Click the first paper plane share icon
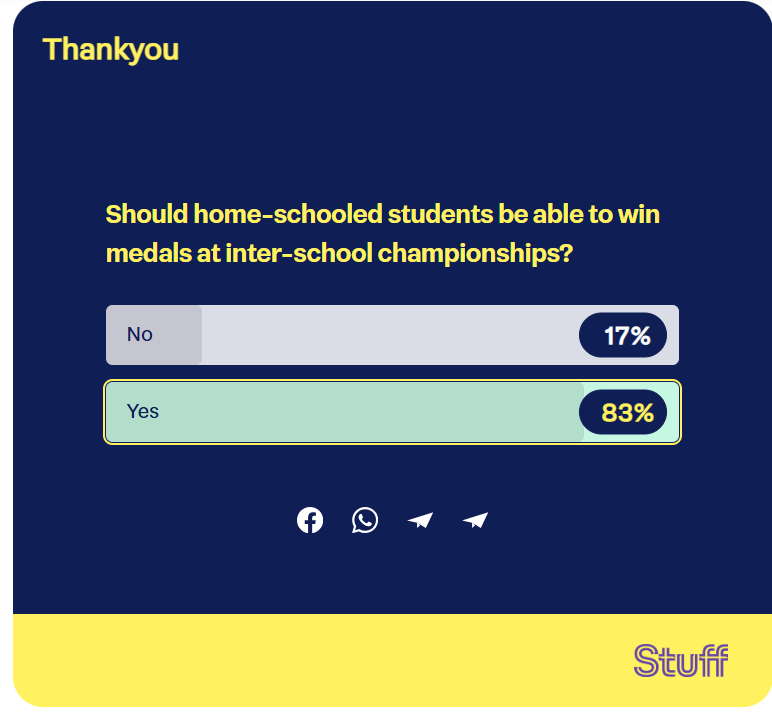 coord(420,520)
